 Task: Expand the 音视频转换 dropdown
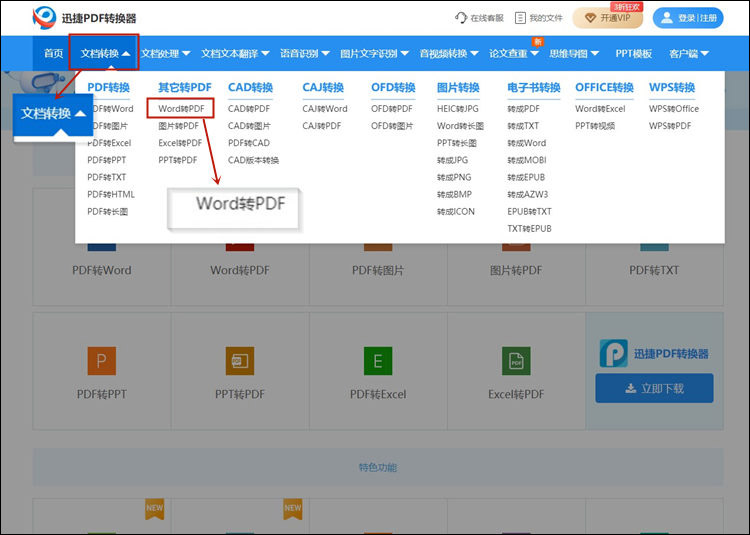tap(449, 54)
